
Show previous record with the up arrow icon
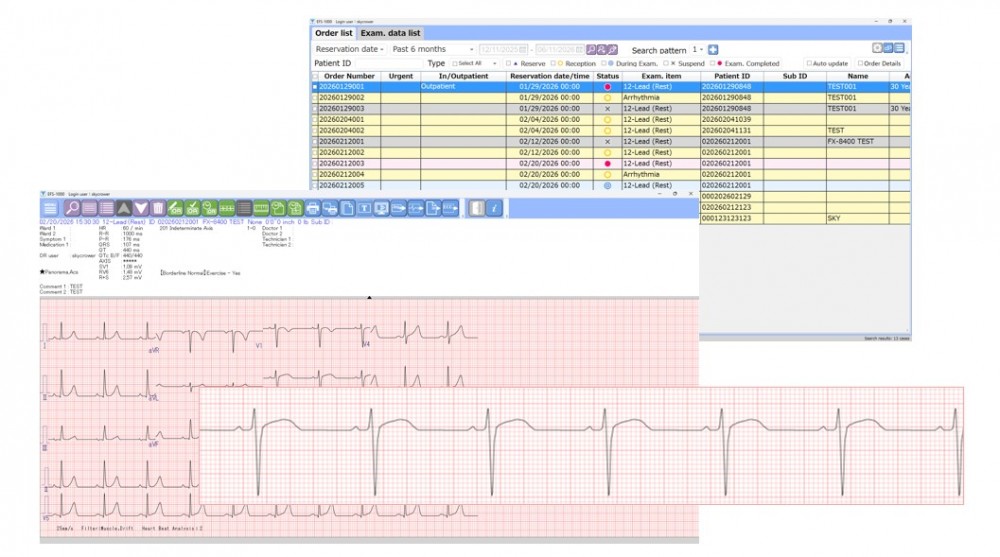124,208
